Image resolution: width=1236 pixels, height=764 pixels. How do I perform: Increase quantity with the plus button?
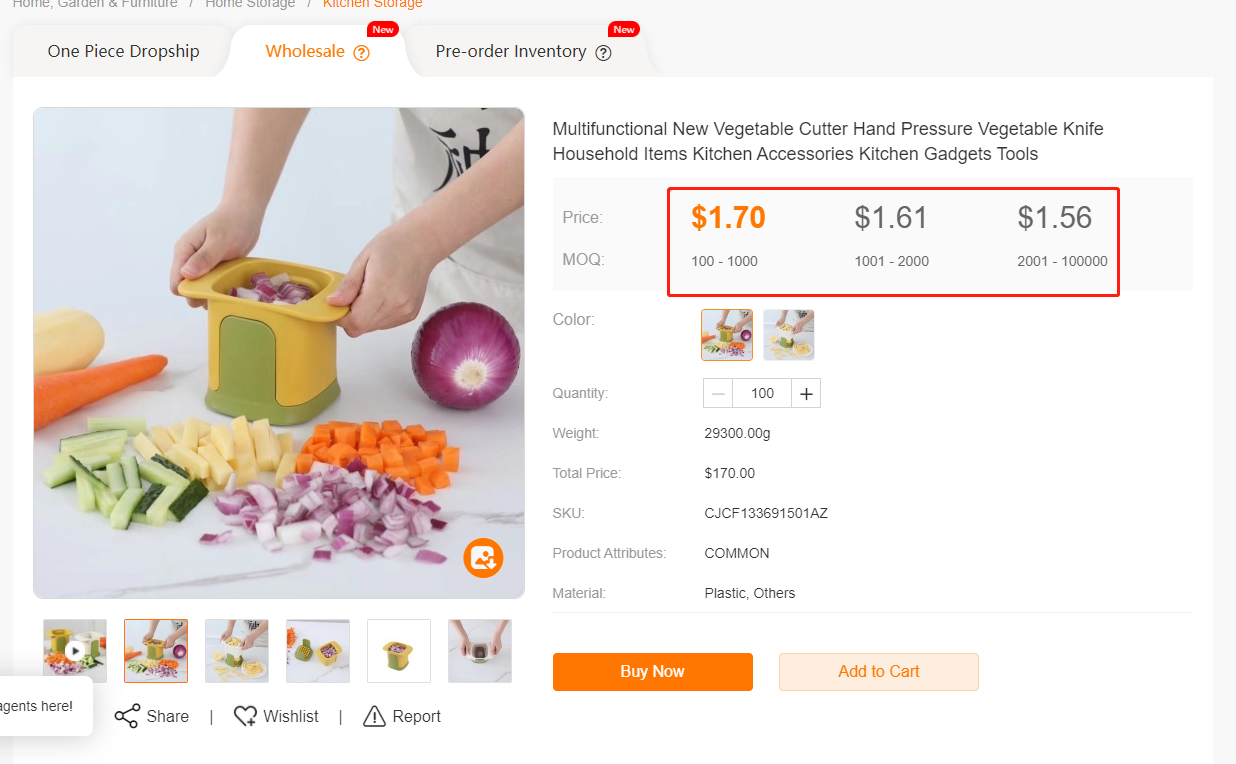pos(806,394)
